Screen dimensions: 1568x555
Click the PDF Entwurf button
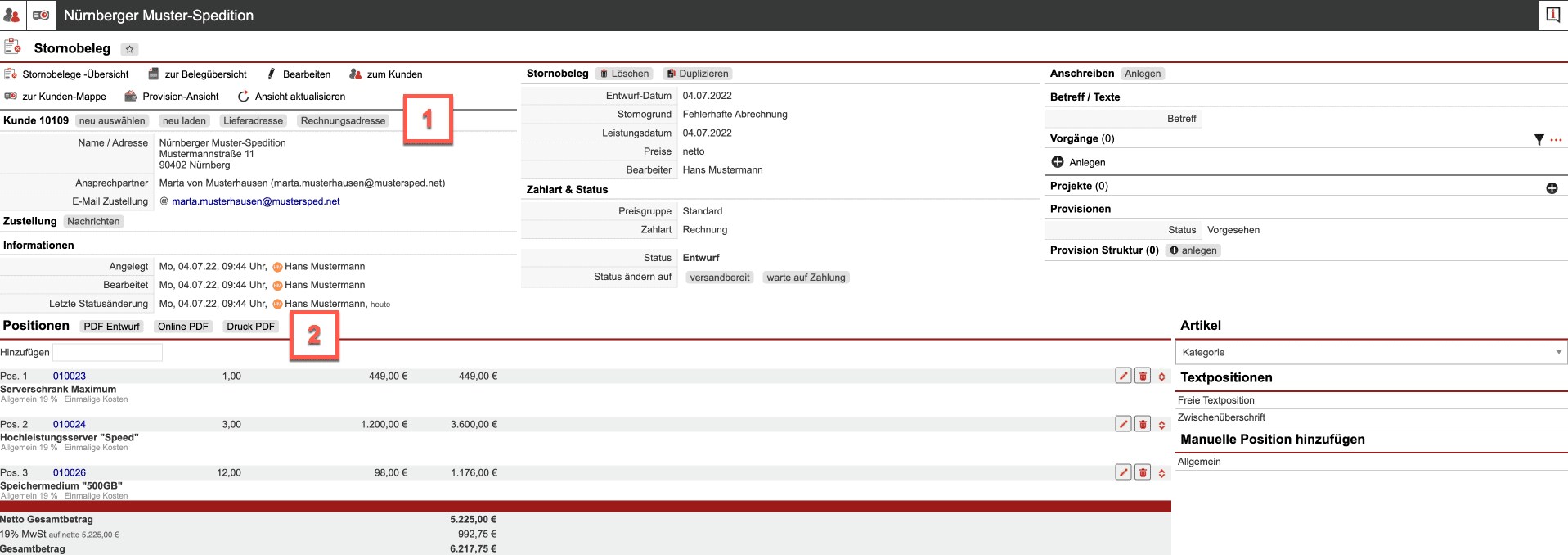pos(111,327)
